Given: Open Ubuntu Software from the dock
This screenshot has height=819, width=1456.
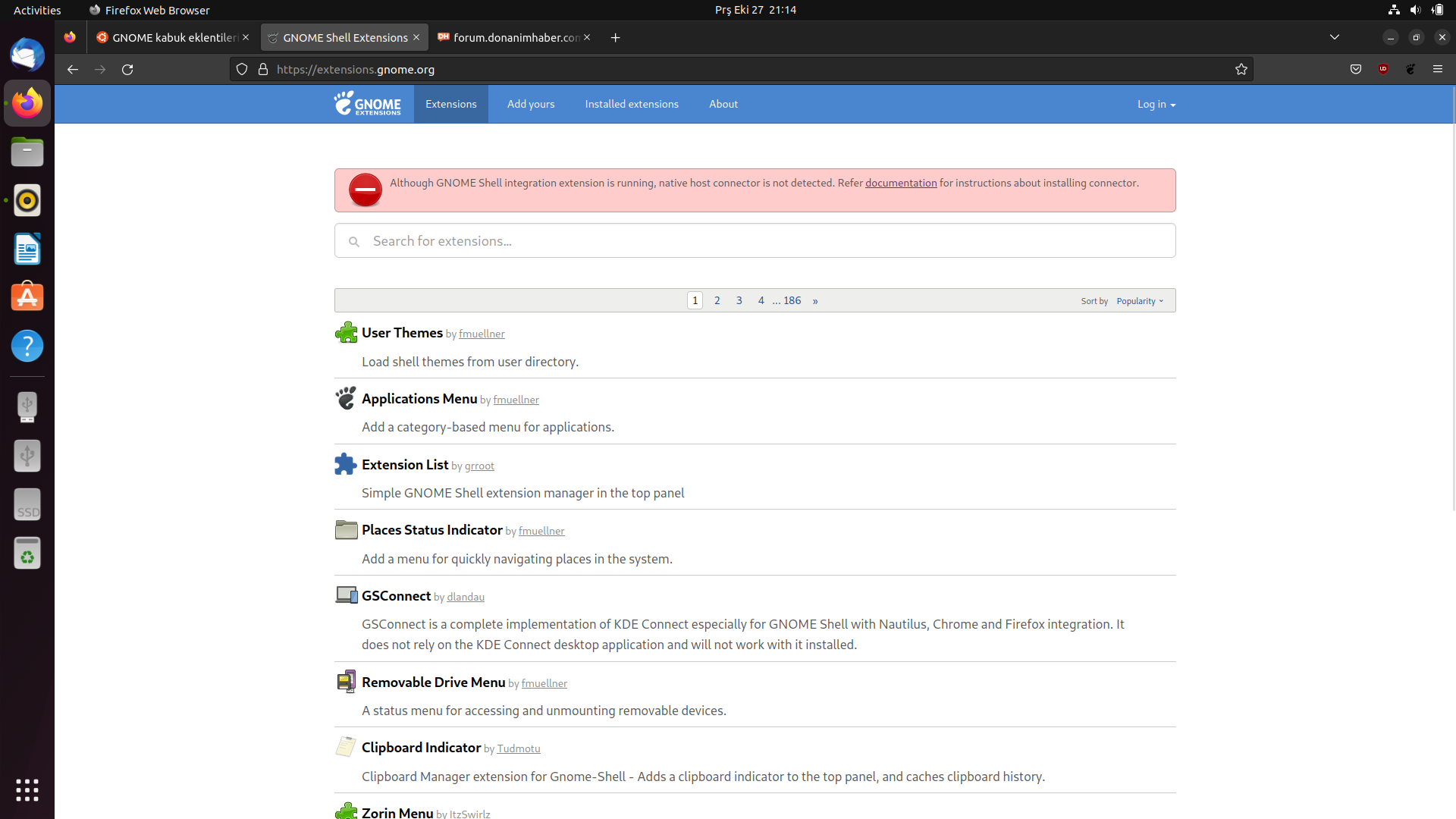Looking at the screenshot, I should coord(27,297).
